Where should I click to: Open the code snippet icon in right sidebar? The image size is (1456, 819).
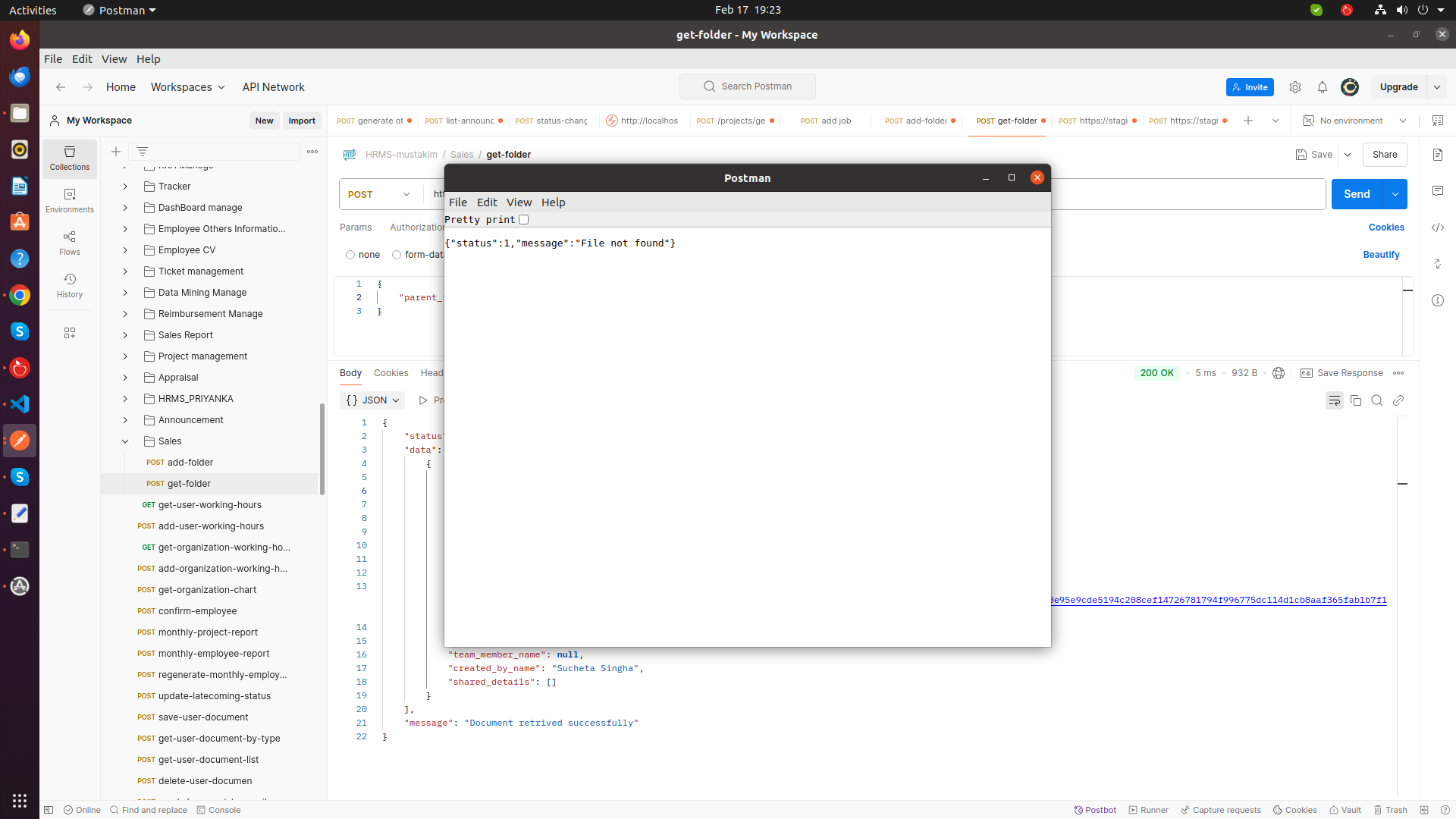tap(1438, 227)
